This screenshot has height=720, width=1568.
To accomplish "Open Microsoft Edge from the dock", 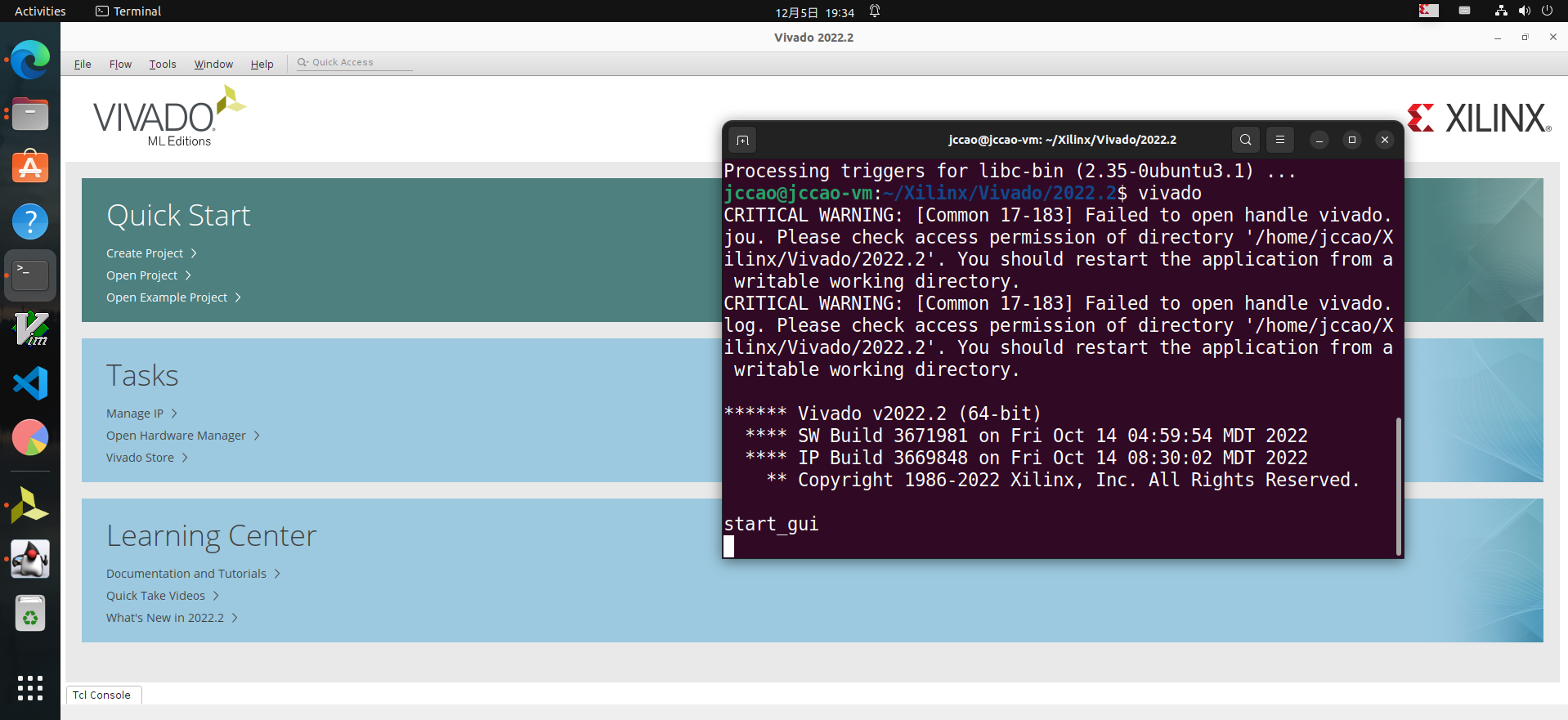I will [30, 60].
